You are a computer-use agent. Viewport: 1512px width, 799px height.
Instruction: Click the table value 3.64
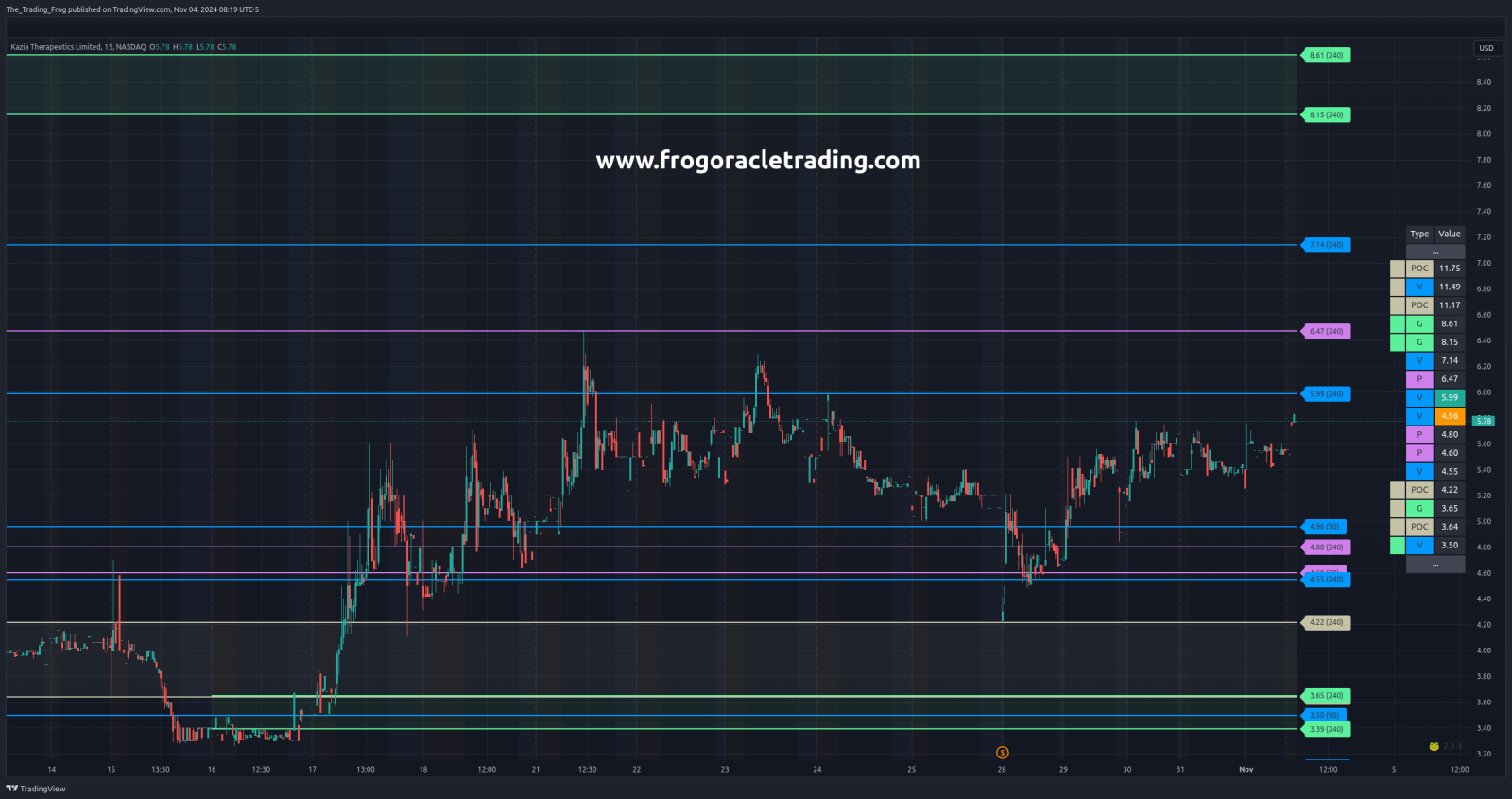coord(1450,527)
